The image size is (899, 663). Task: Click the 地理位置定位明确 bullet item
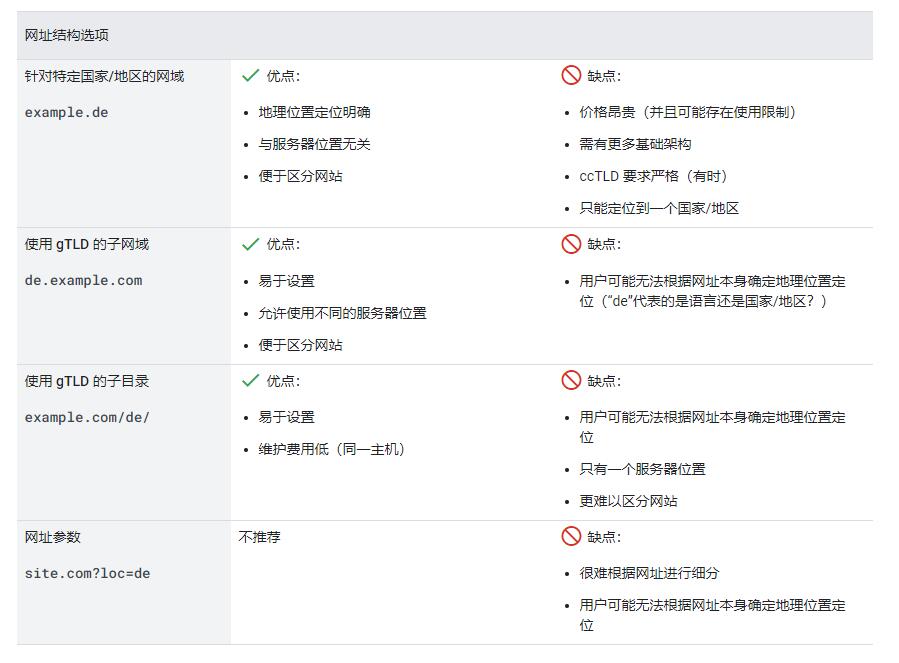pyautogui.click(x=314, y=112)
